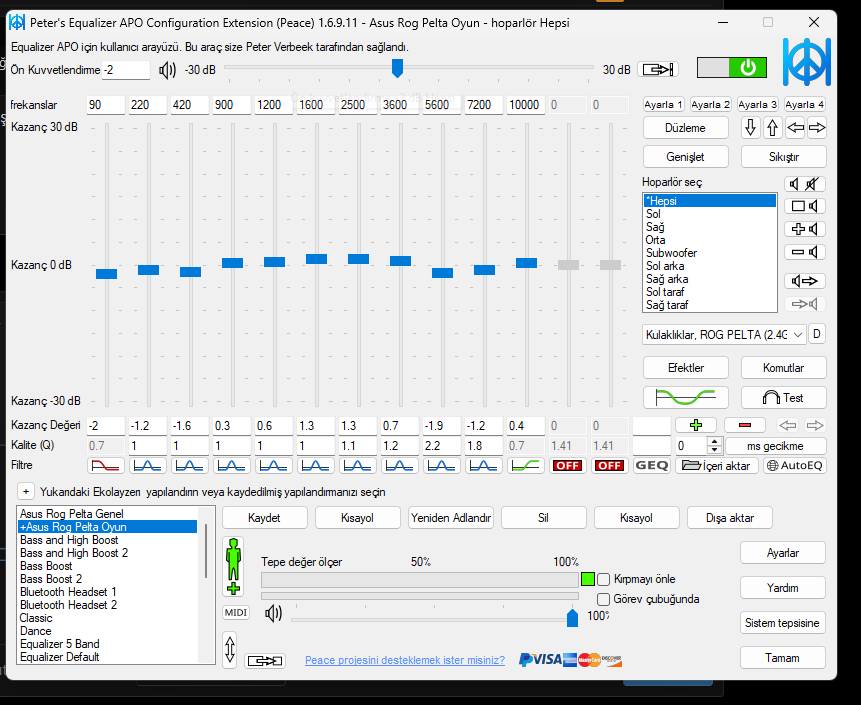
Task: Open filter type icon for 5600 Hz band
Action: click(x=442, y=466)
